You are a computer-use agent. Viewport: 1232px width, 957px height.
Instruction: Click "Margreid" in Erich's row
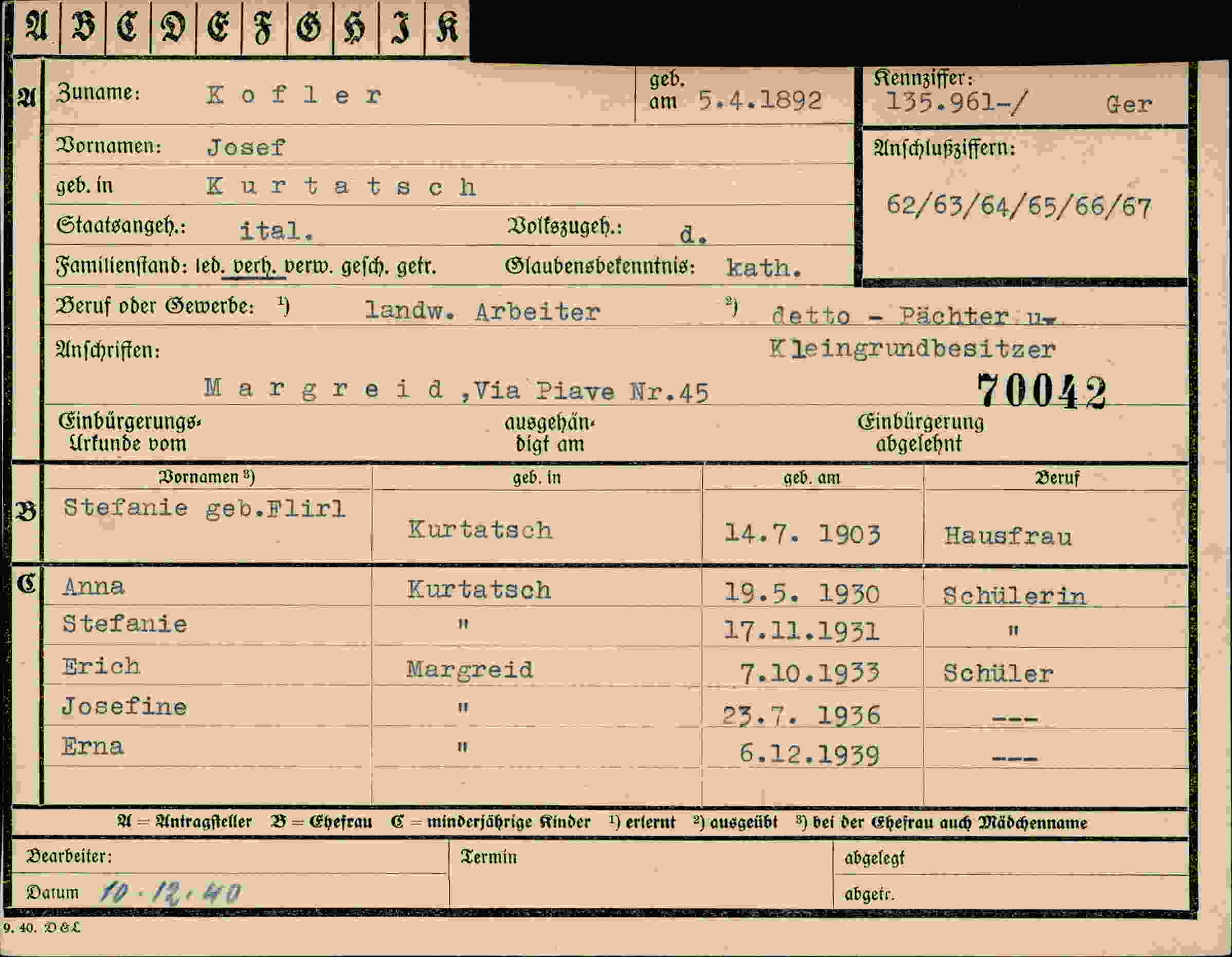[x=470, y=670]
